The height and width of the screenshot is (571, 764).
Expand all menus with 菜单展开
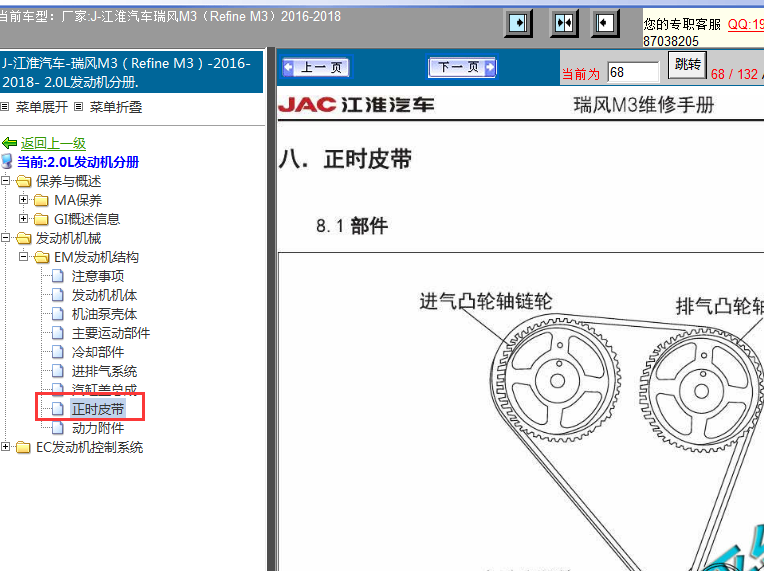(41, 107)
